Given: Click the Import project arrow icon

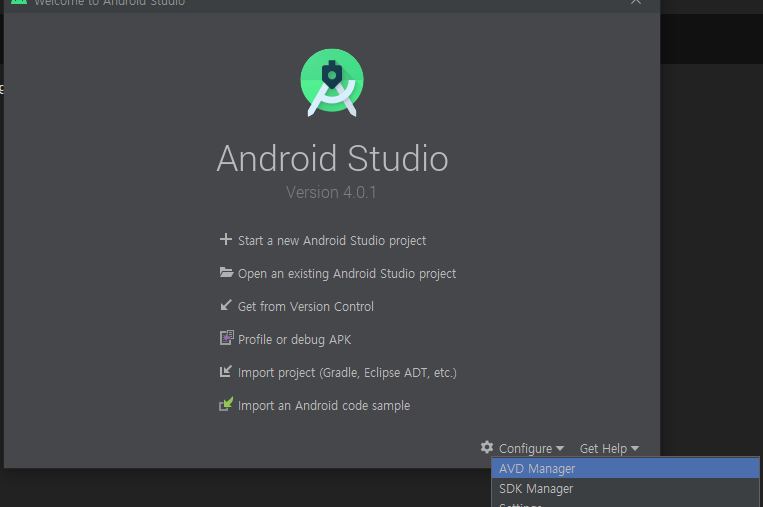Looking at the screenshot, I should [x=226, y=372].
